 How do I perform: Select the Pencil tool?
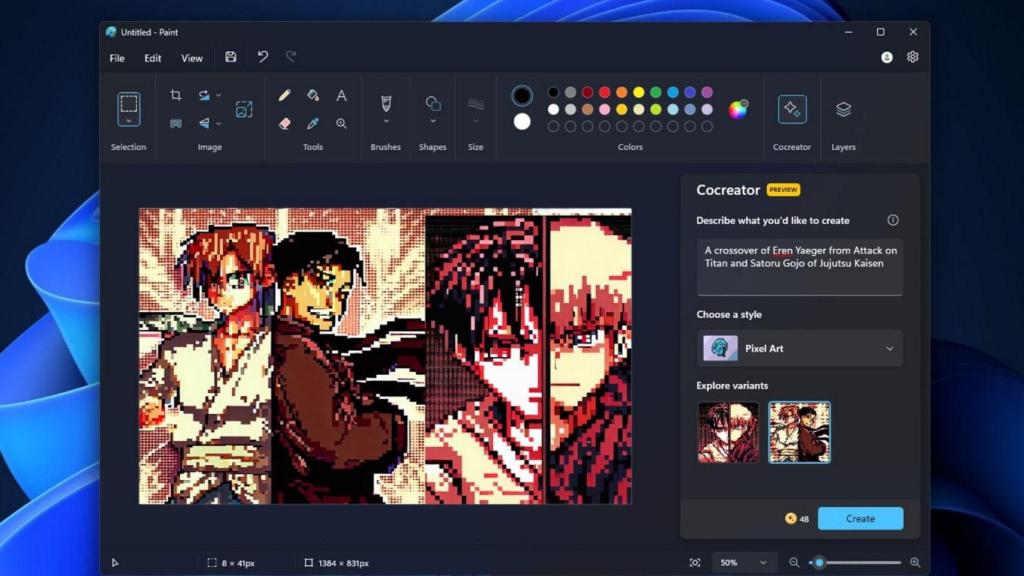(x=284, y=95)
